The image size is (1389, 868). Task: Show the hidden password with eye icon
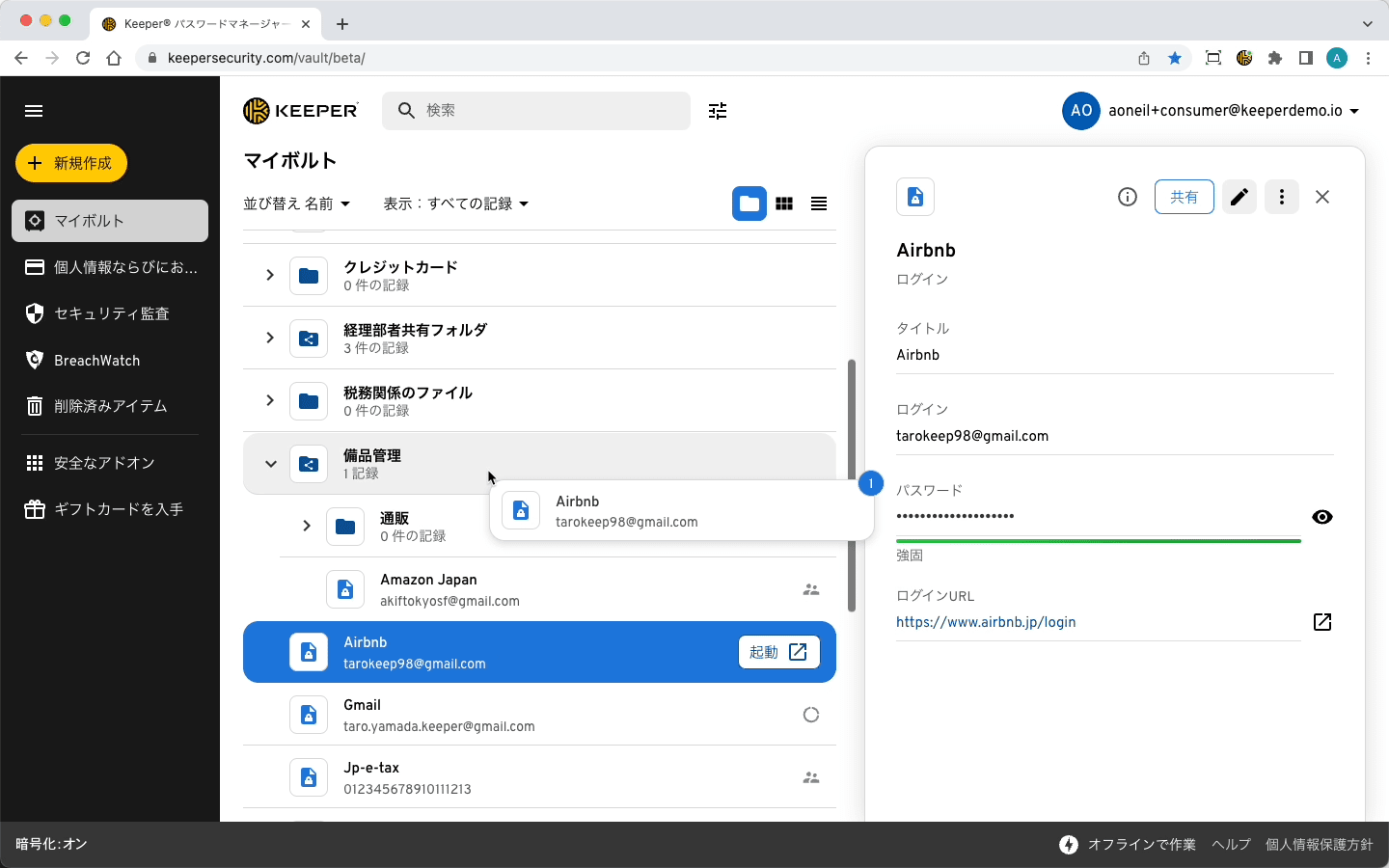[1321, 517]
